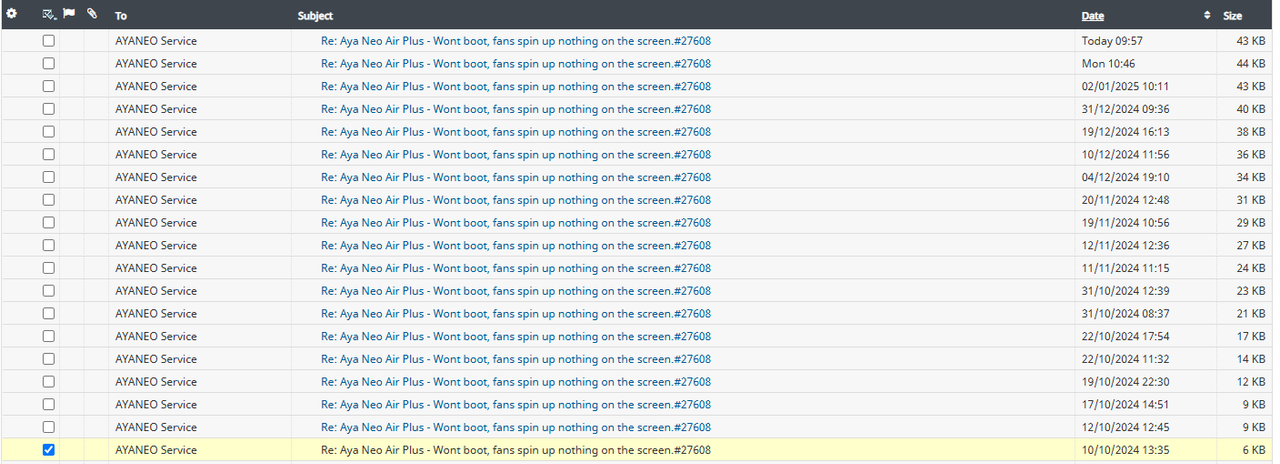Open the highlighted email subject from 10/10/2024 13:35

(x=516, y=450)
